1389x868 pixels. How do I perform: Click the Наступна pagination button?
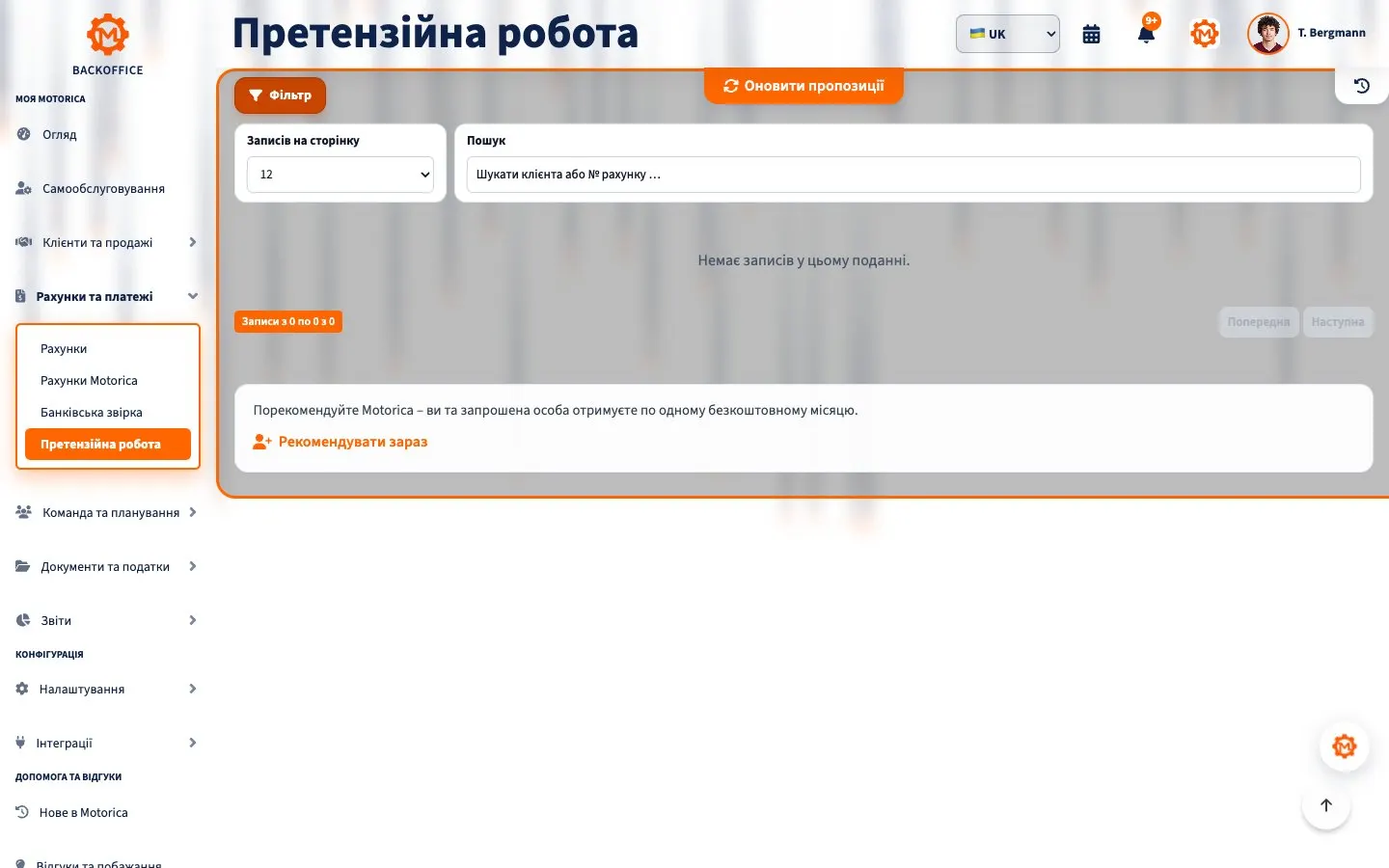click(1338, 322)
